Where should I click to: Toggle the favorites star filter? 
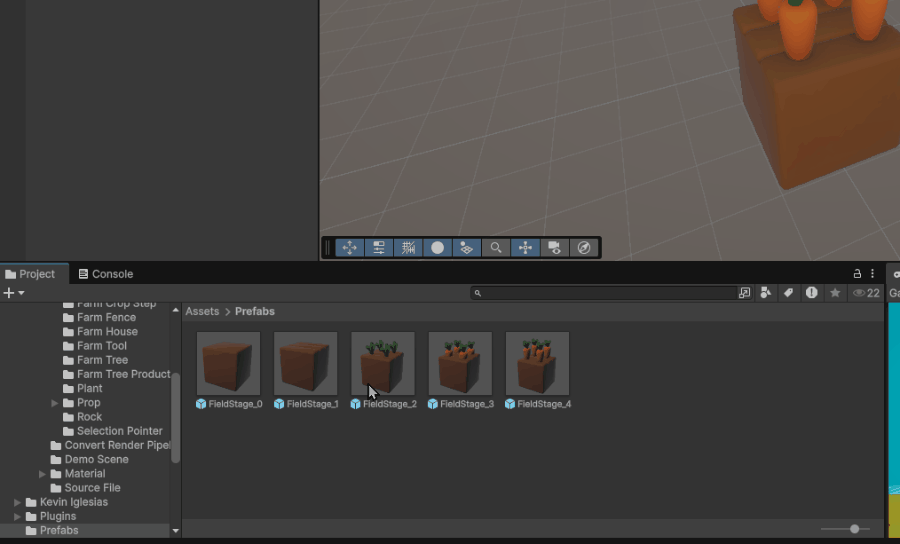(x=835, y=293)
